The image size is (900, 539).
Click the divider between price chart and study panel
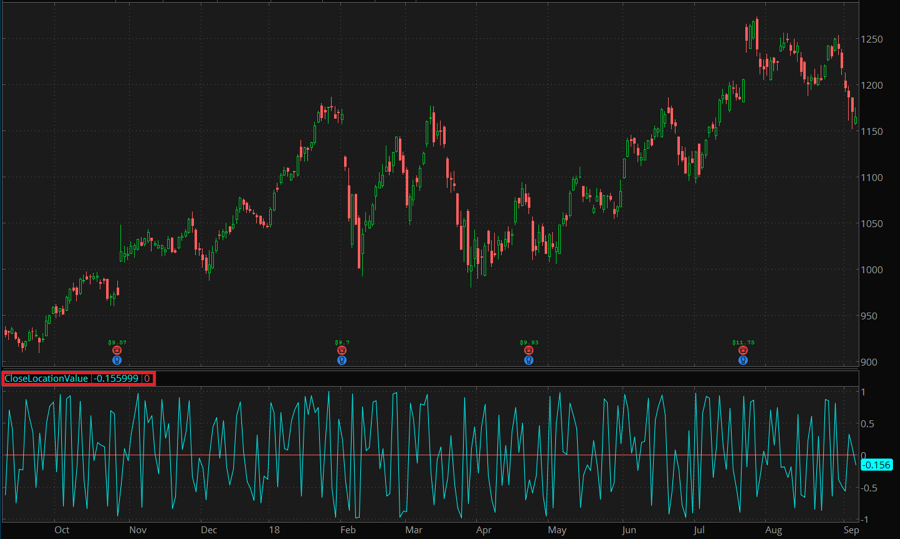430,369
